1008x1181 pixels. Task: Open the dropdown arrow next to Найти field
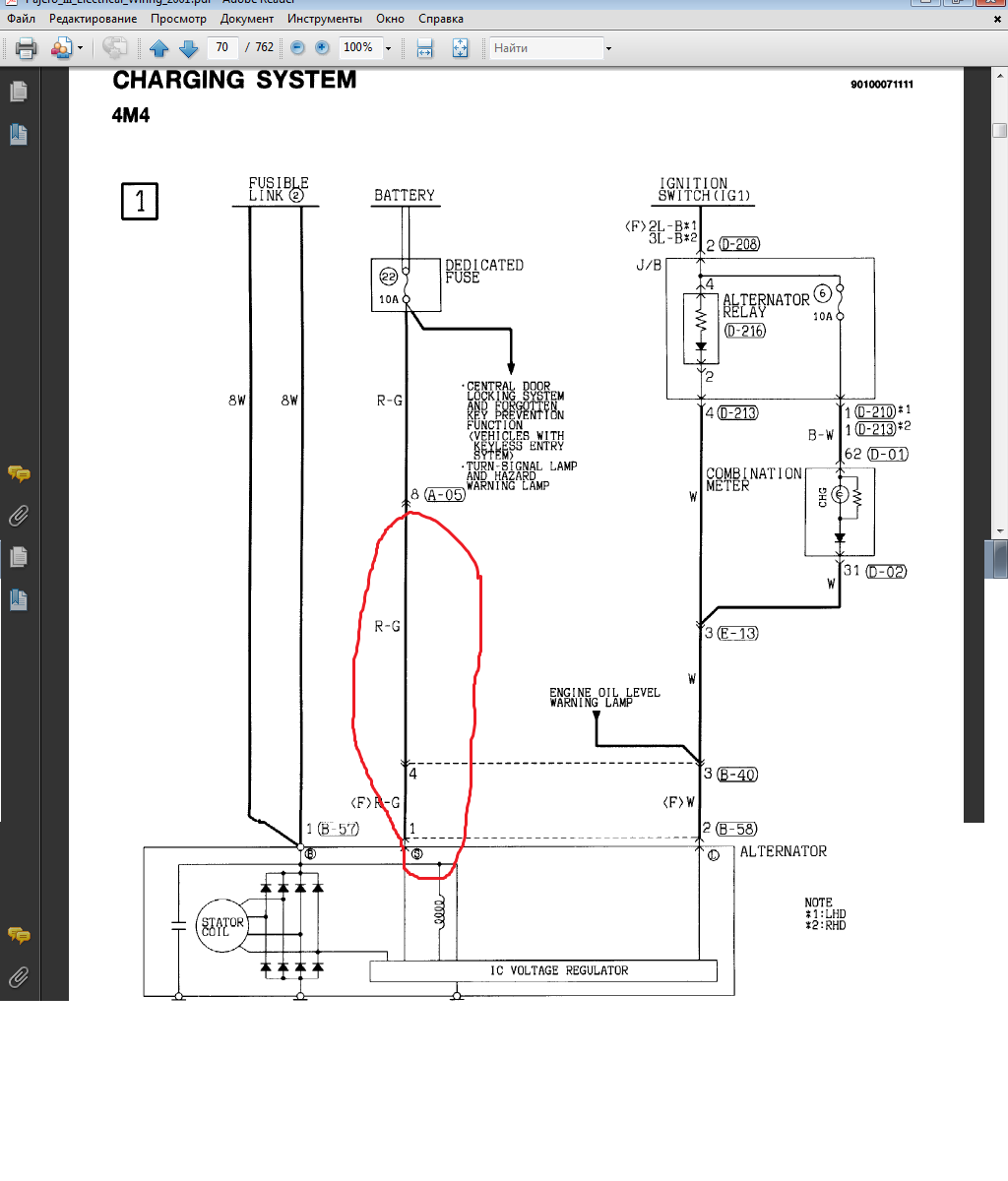click(608, 48)
